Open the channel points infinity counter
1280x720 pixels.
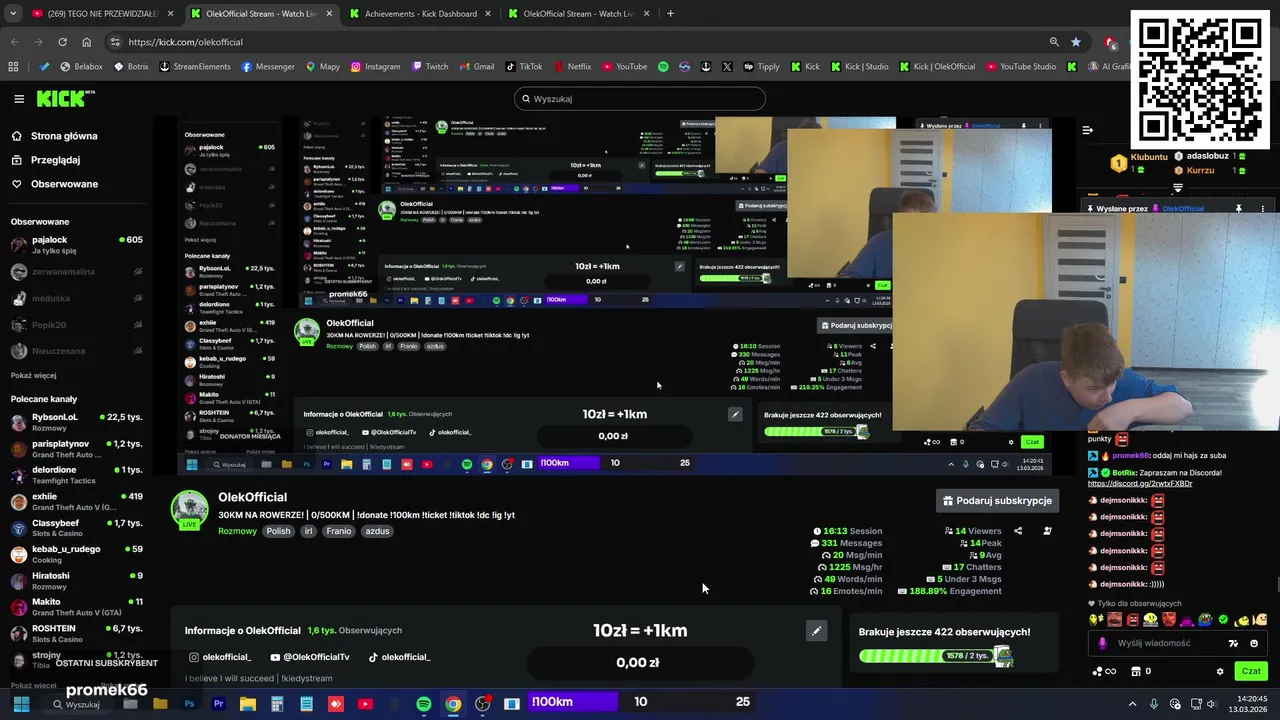pyautogui.click(x=1105, y=671)
